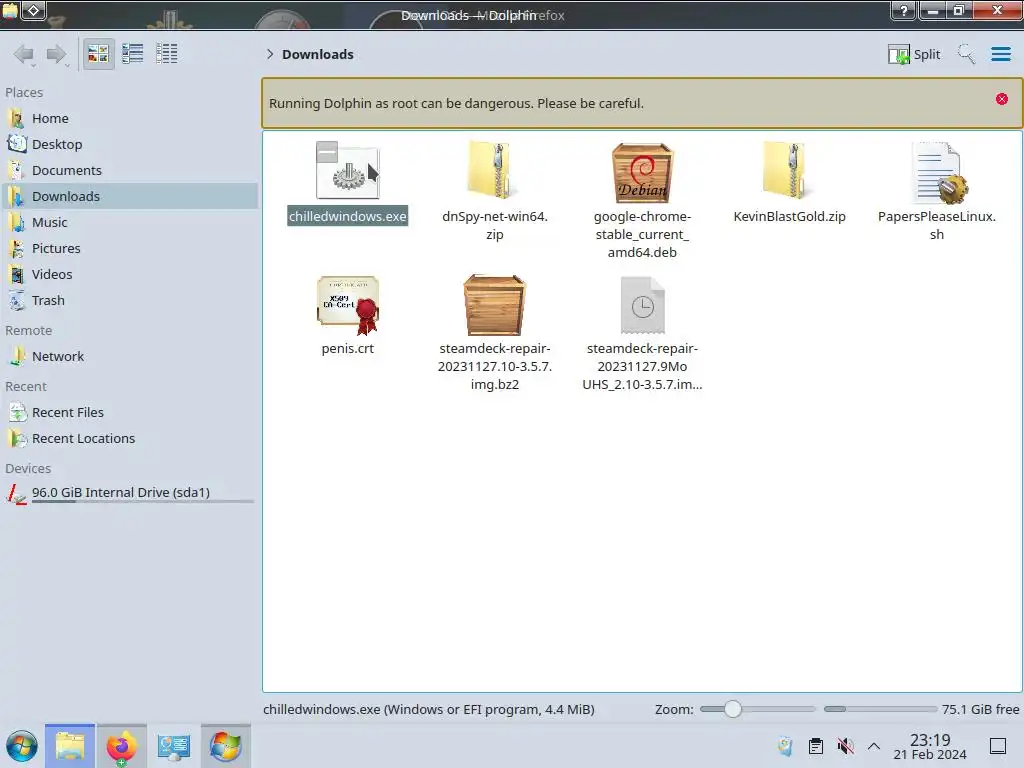The image size is (1024, 768).
Task: Toggle selection marker on chilledwindows.exe
Action: click(x=327, y=152)
